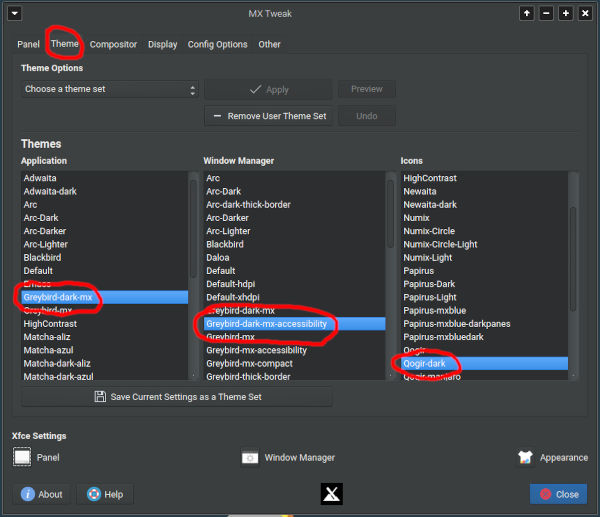Select Greybird-dark-mx application theme

tap(104, 297)
